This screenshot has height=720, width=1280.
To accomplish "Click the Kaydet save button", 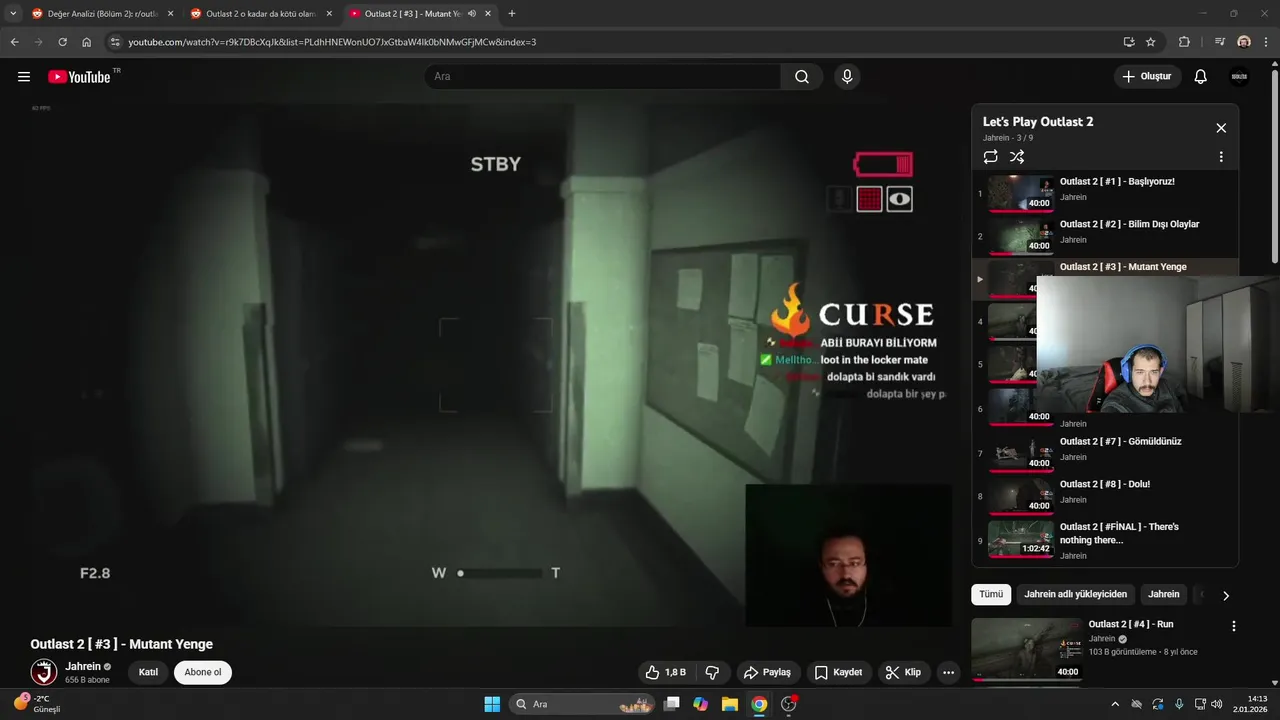I will pyautogui.click(x=838, y=672).
